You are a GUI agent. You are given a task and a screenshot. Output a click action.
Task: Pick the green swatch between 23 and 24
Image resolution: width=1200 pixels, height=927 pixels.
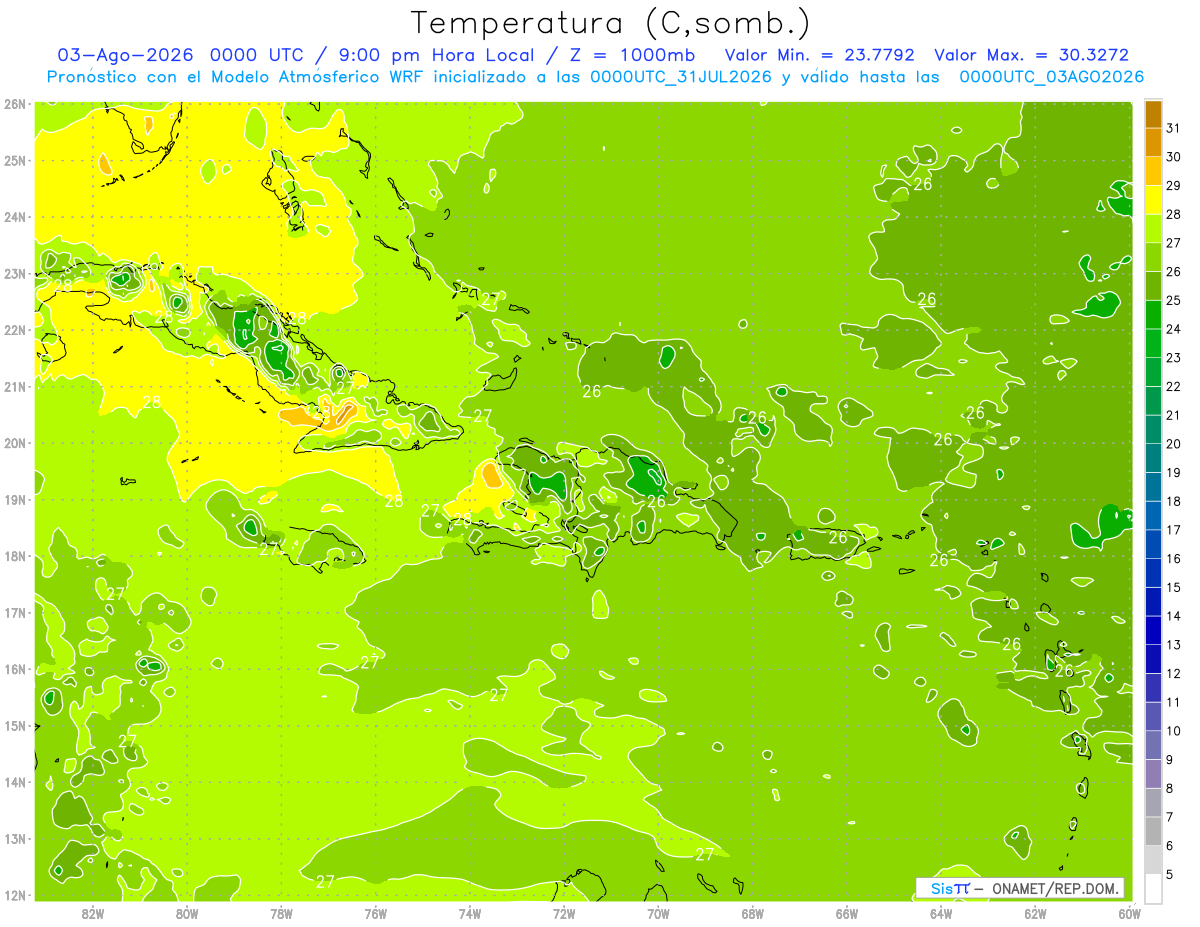(x=1153, y=343)
